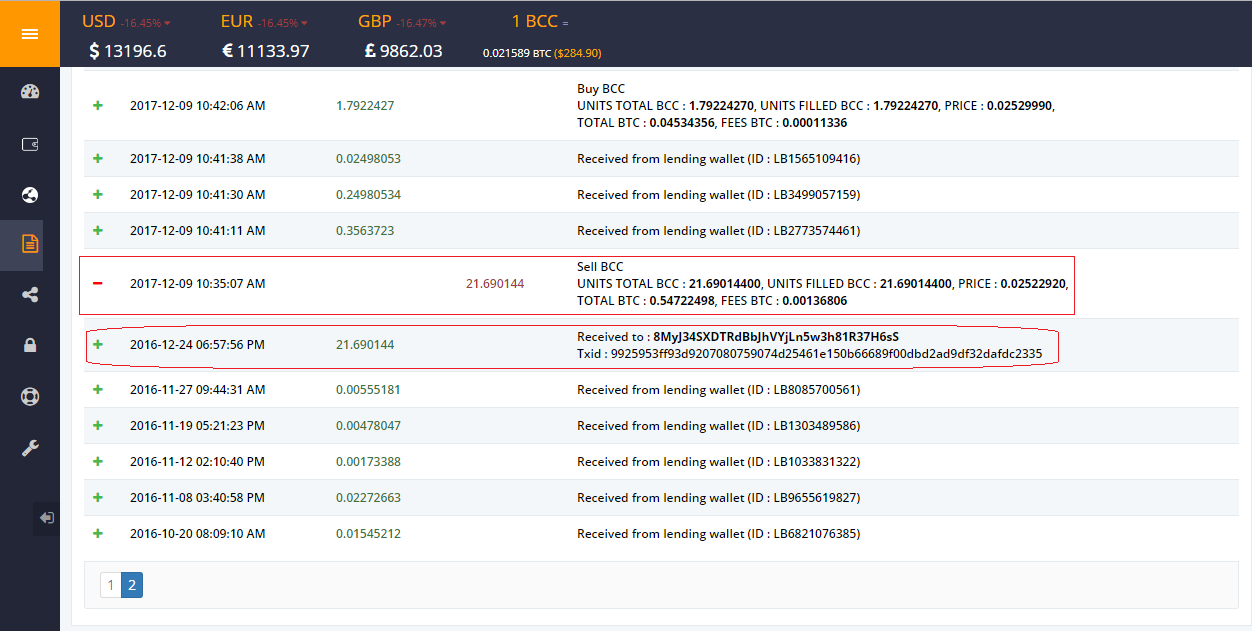Open the wallet icon in sidebar
This screenshot has width=1252, height=631.
[30, 144]
